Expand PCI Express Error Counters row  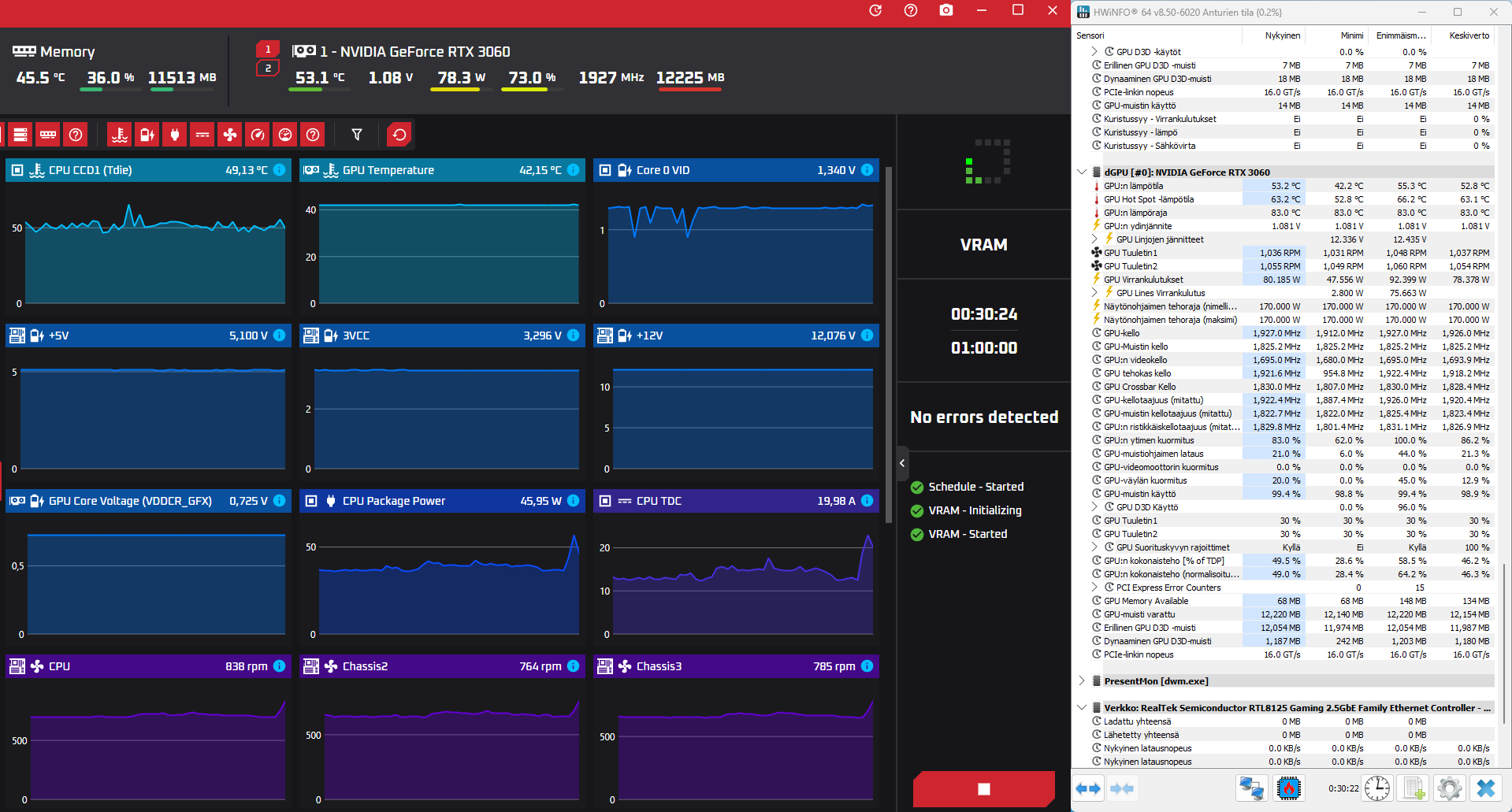(x=1094, y=588)
